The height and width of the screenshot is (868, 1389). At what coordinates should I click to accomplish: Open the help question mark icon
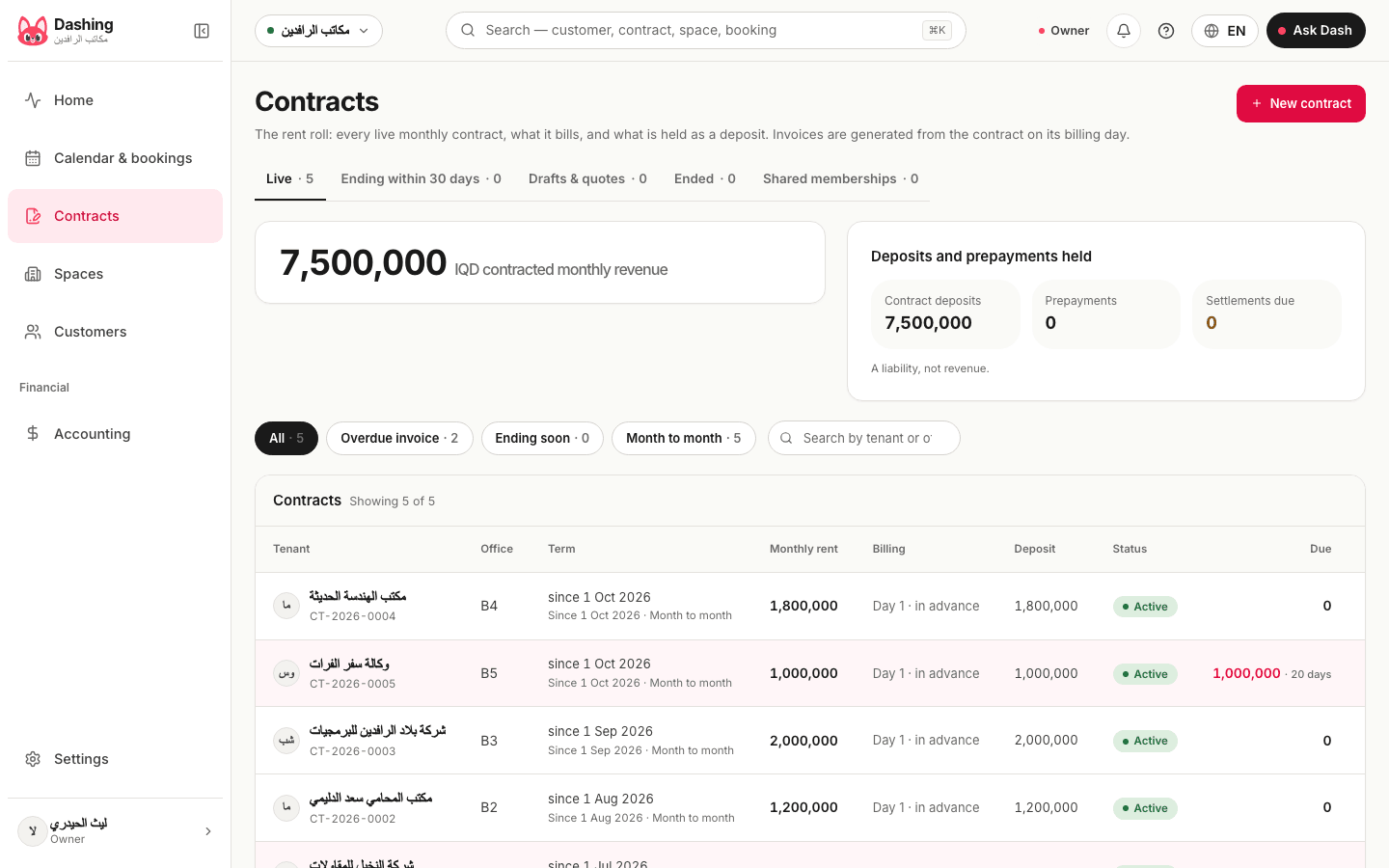coord(1166,31)
